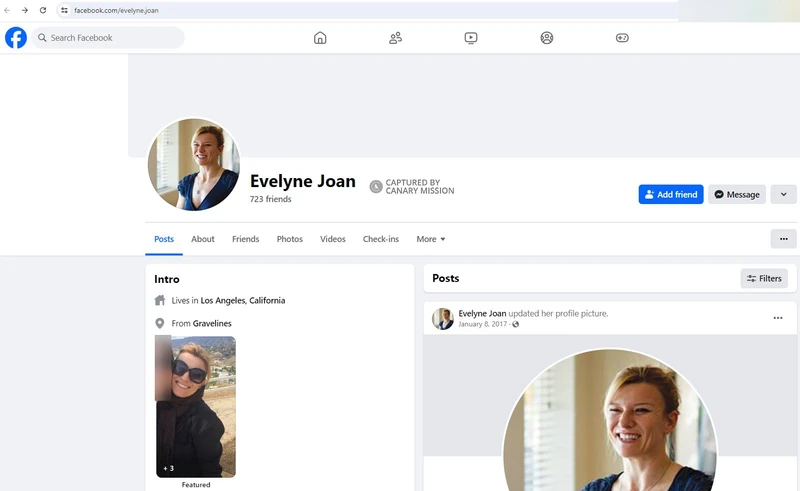Viewport: 800px width, 491px height.
Task: Switch to the Photos tab
Action: click(289, 239)
